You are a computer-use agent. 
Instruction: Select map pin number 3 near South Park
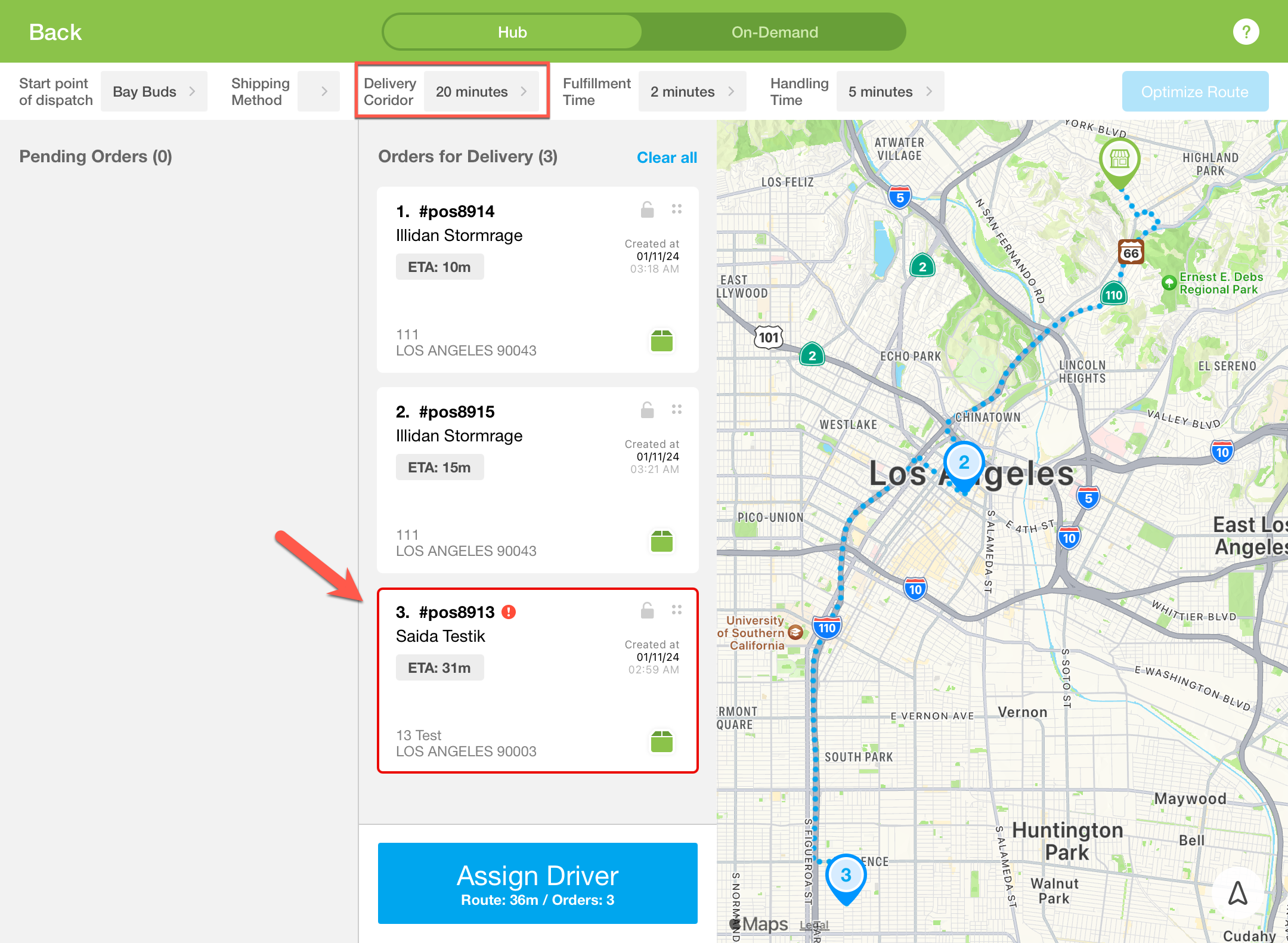click(x=846, y=879)
